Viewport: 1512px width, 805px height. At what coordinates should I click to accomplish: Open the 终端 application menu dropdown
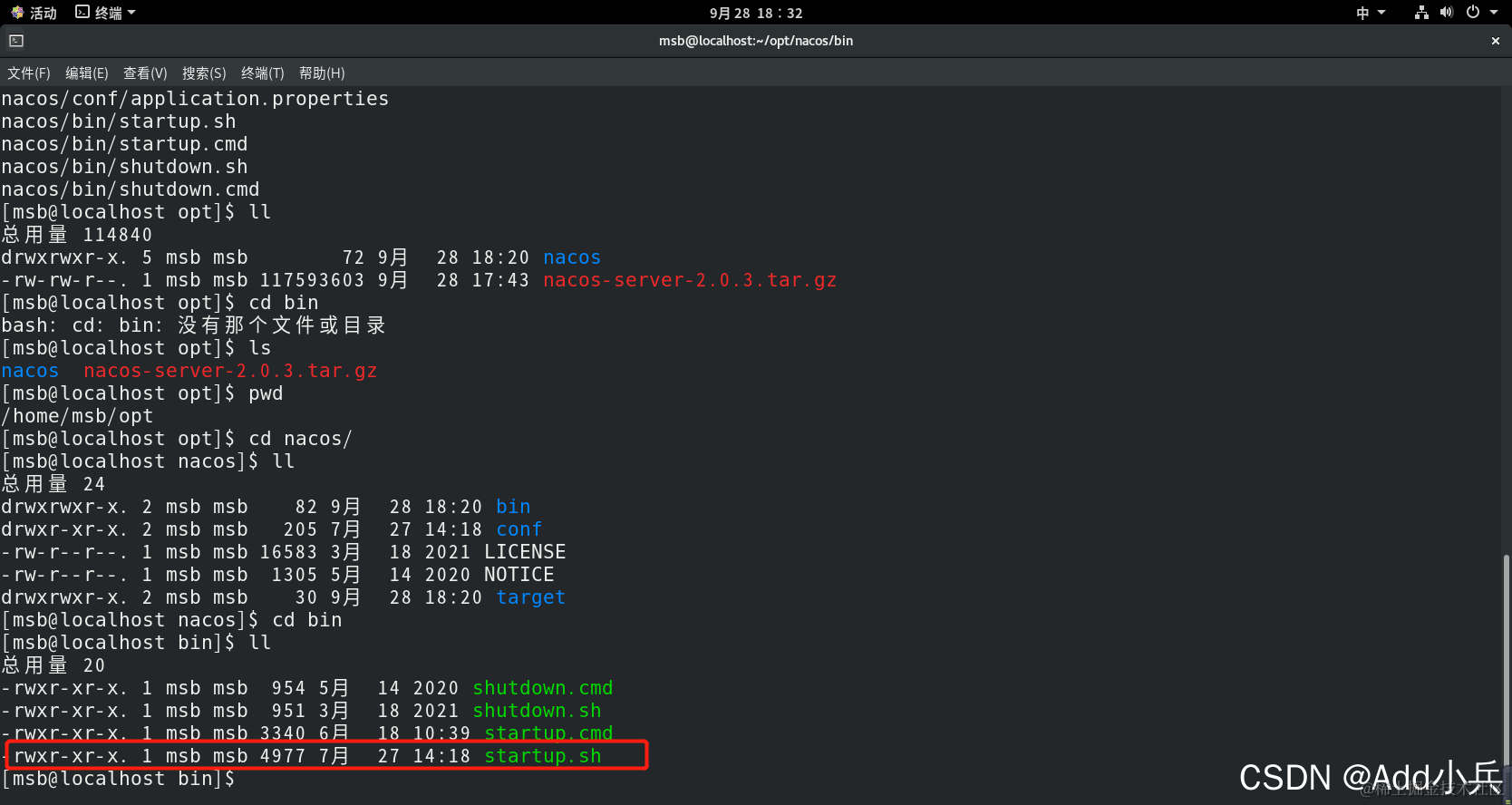(105, 13)
